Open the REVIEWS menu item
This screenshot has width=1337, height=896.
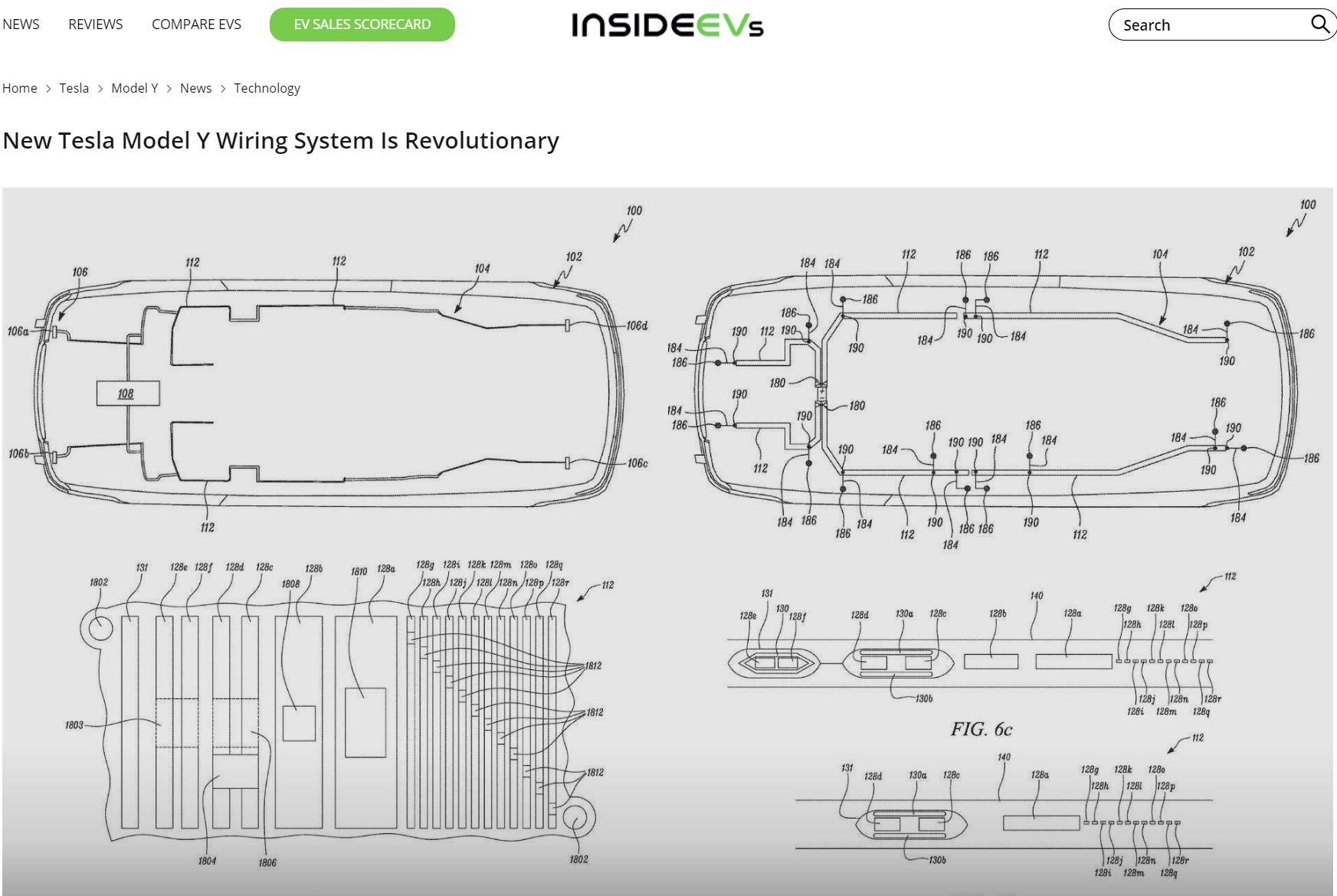point(95,25)
